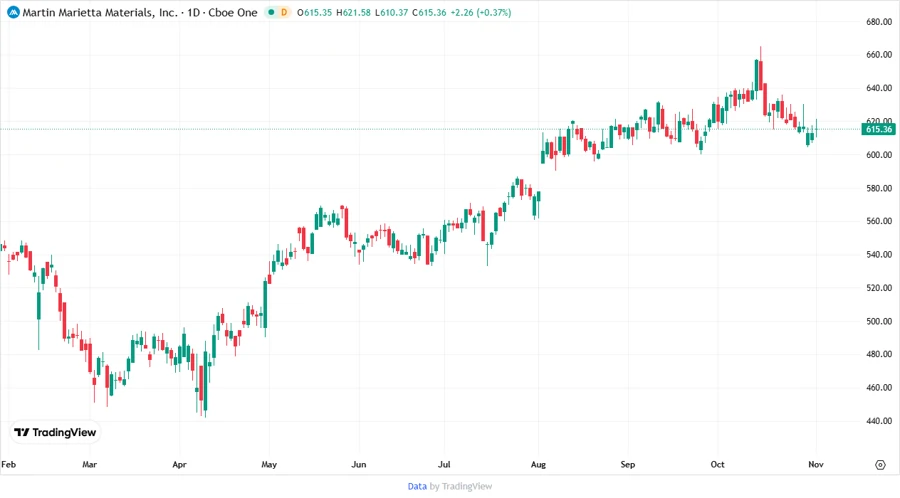Click the Aug date axis label

pyautogui.click(x=538, y=464)
